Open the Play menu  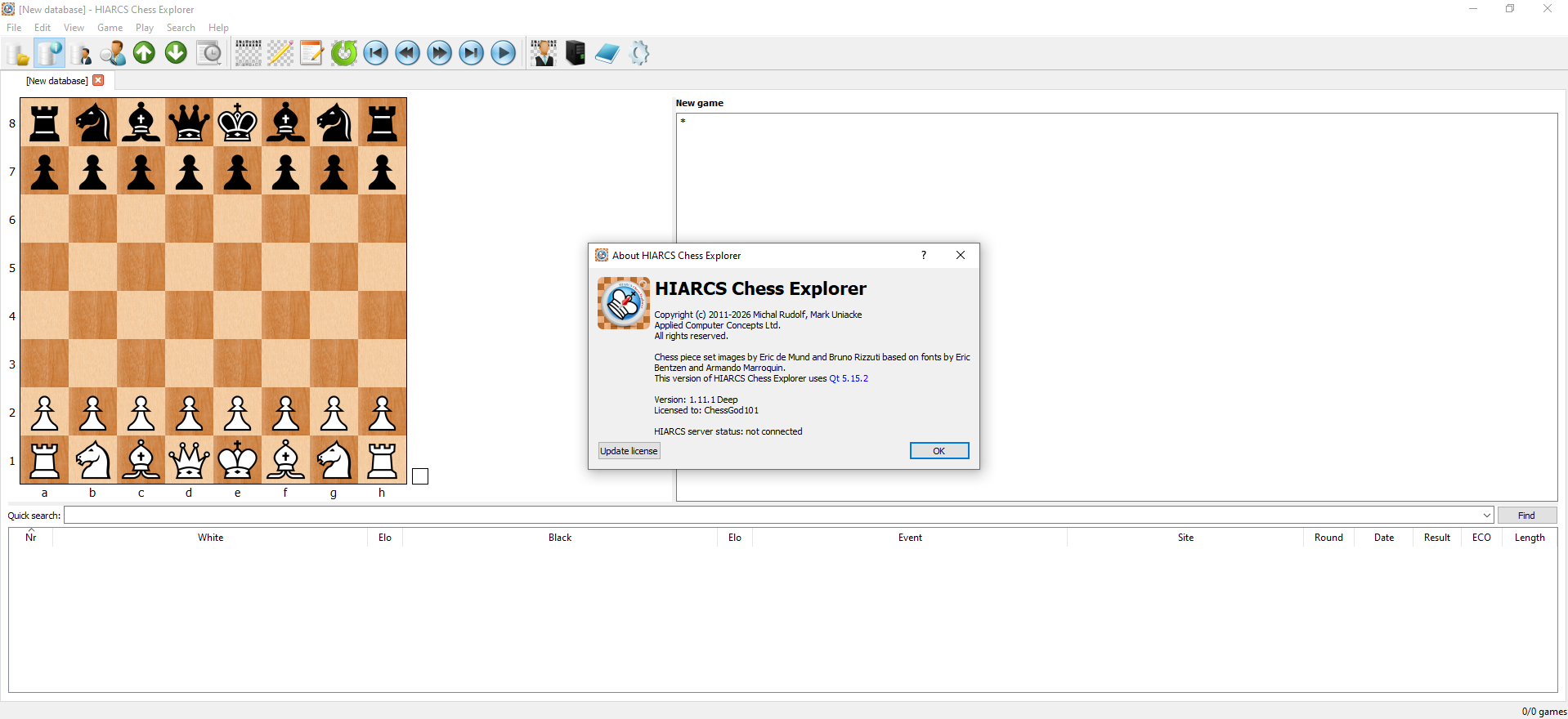tap(145, 28)
